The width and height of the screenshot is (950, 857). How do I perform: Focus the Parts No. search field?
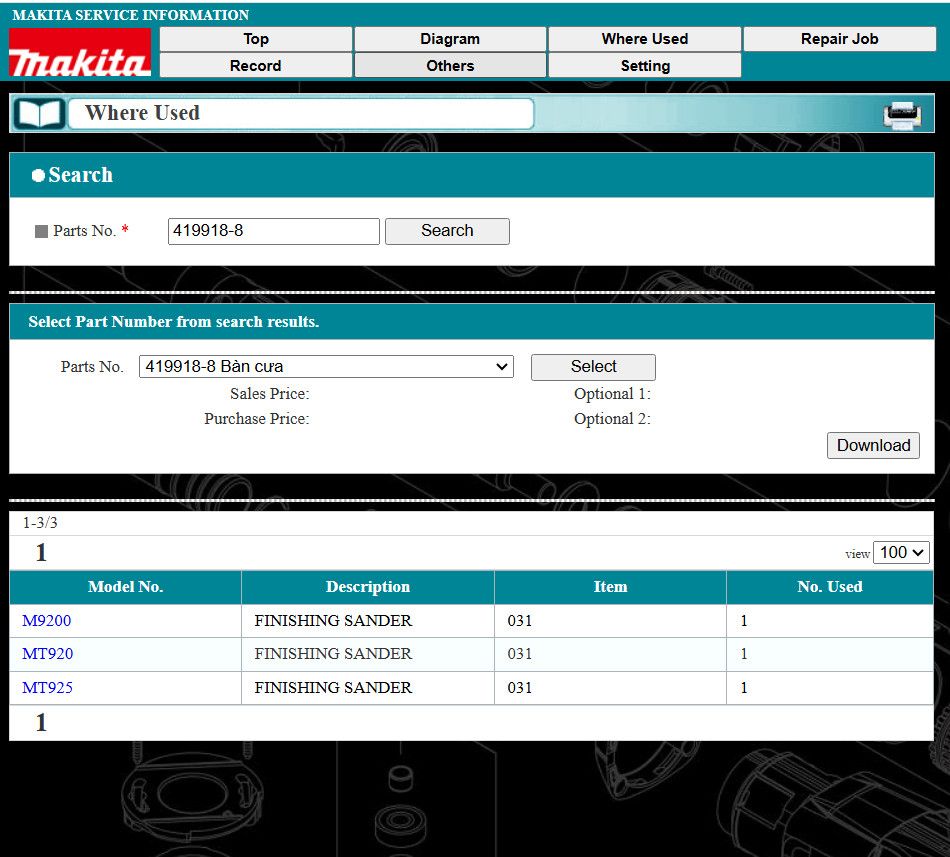274,231
